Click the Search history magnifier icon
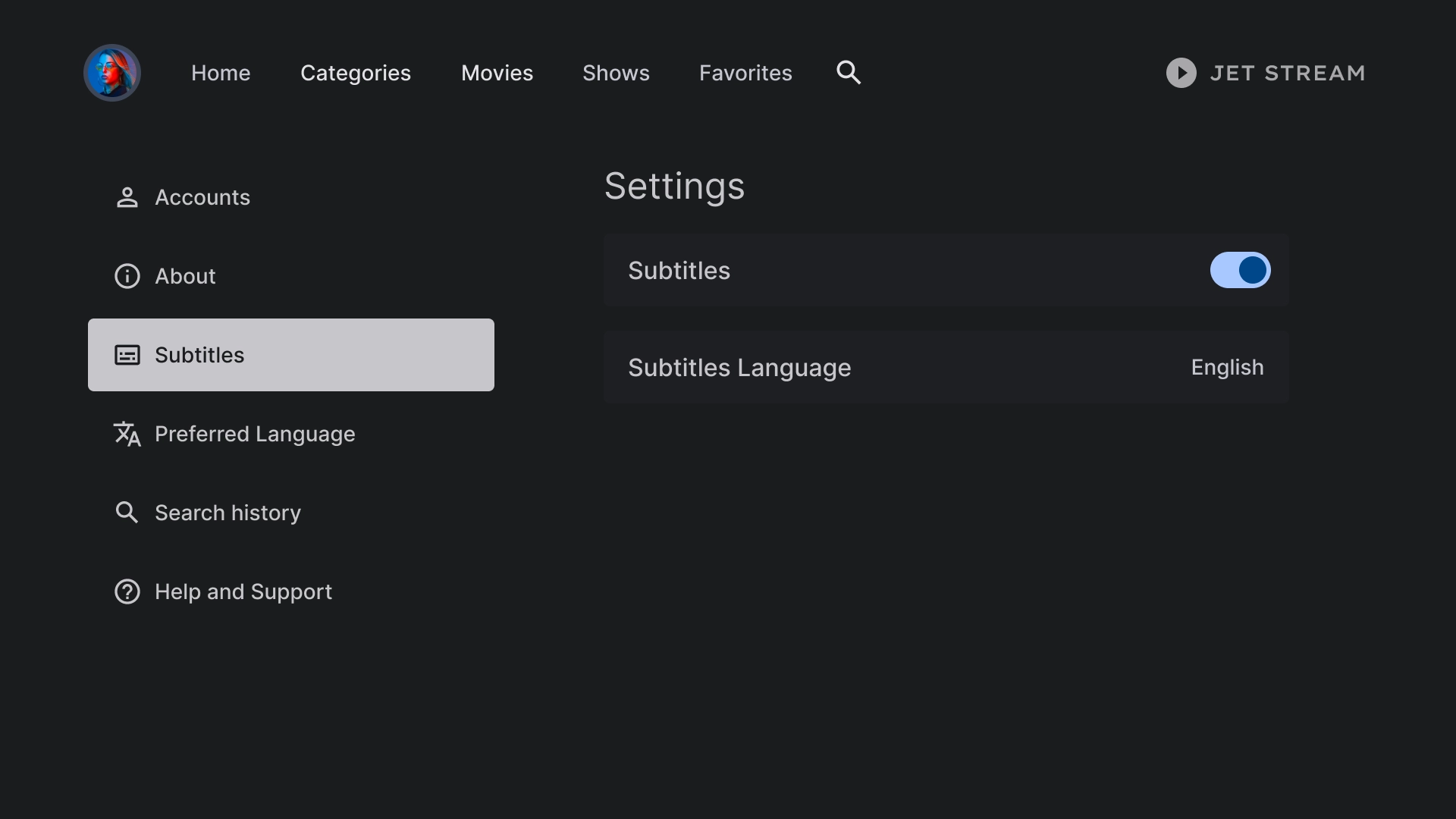 coord(127,512)
